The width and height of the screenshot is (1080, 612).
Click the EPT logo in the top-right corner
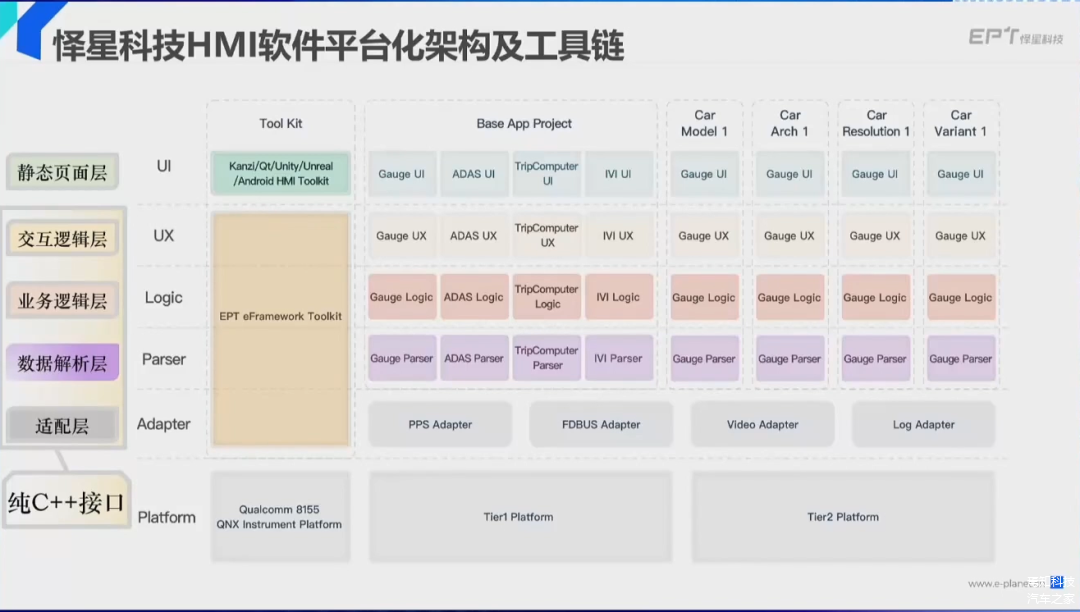tap(1016, 37)
